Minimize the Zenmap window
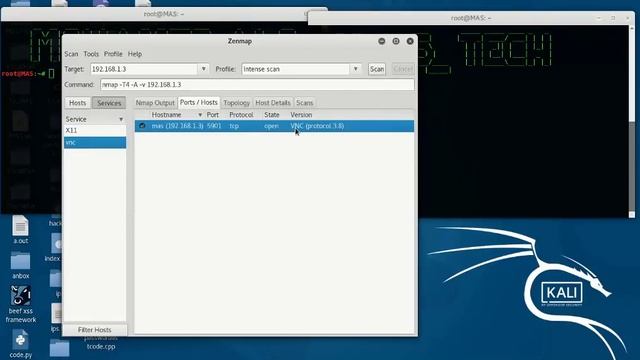 [x=382, y=41]
